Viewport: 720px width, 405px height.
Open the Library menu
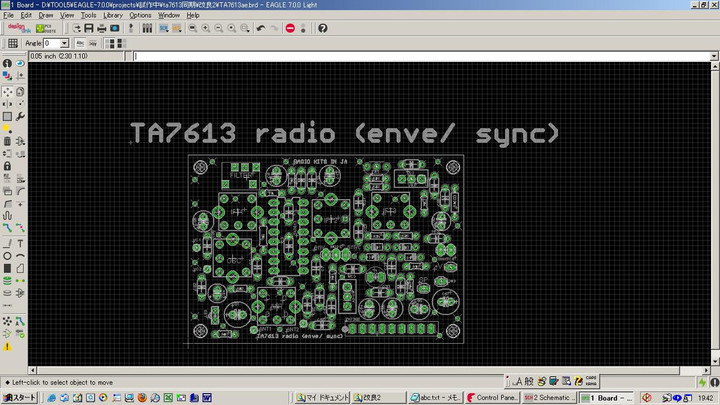(112, 15)
